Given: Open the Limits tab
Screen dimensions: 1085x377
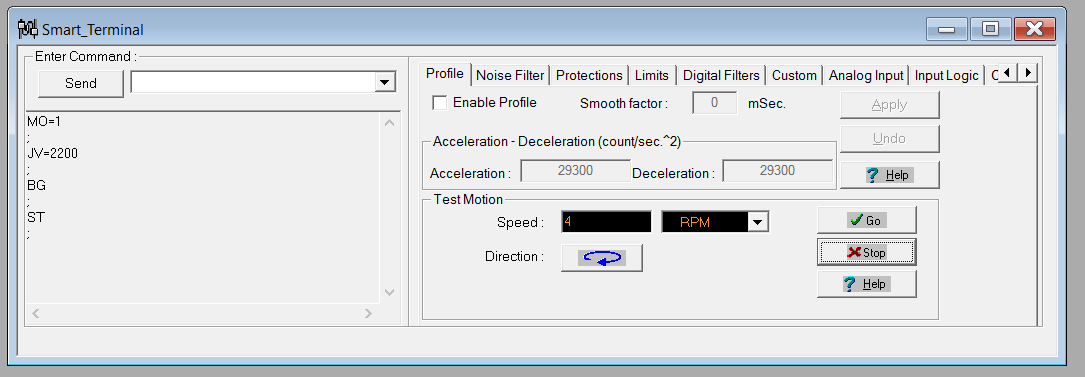Looking at the screenshot, I should tap(651, 75).
